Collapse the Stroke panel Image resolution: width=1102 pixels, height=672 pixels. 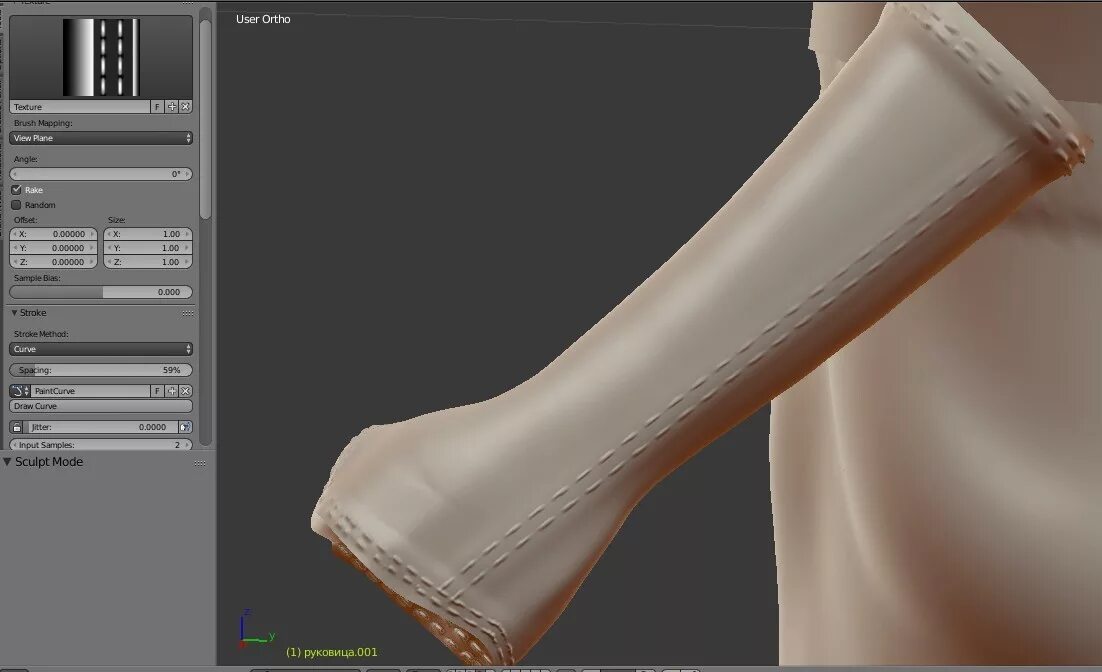[14, 313]
